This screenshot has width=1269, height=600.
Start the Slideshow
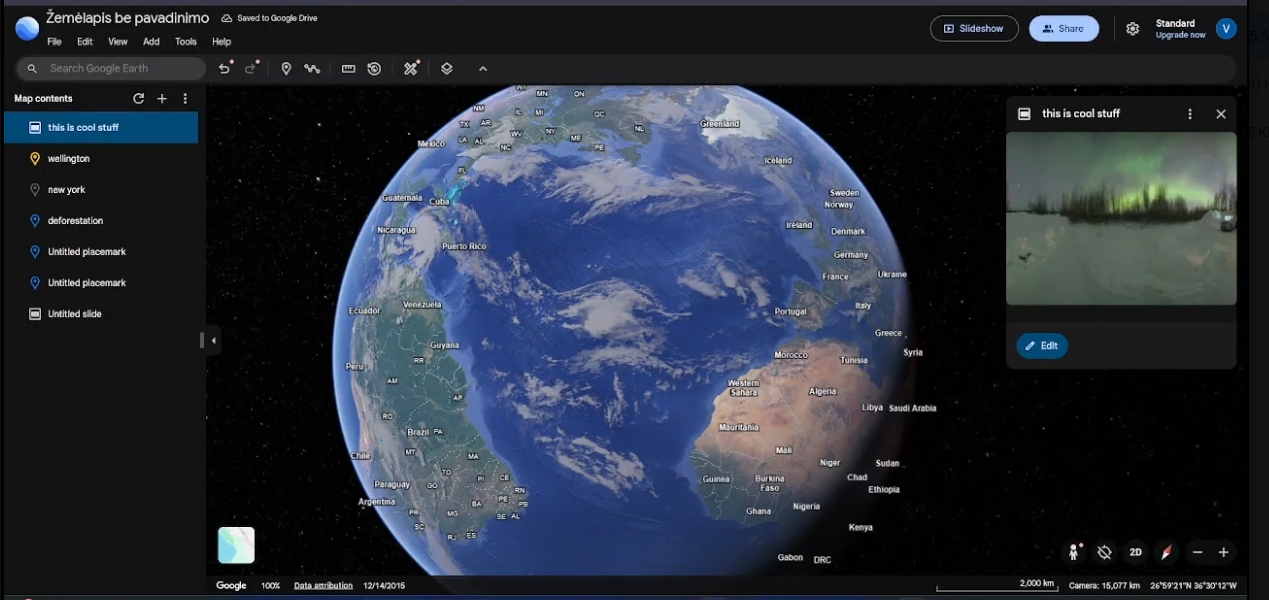pyautogui.click(x=974, y=29)
